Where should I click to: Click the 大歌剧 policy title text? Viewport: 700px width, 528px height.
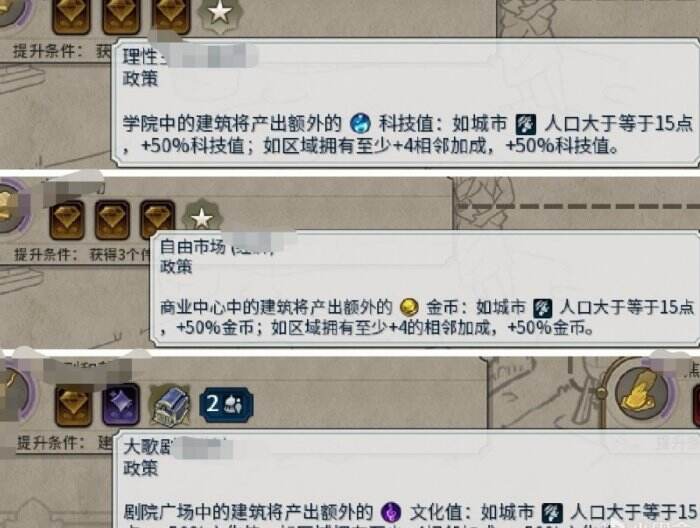point(149,447)
